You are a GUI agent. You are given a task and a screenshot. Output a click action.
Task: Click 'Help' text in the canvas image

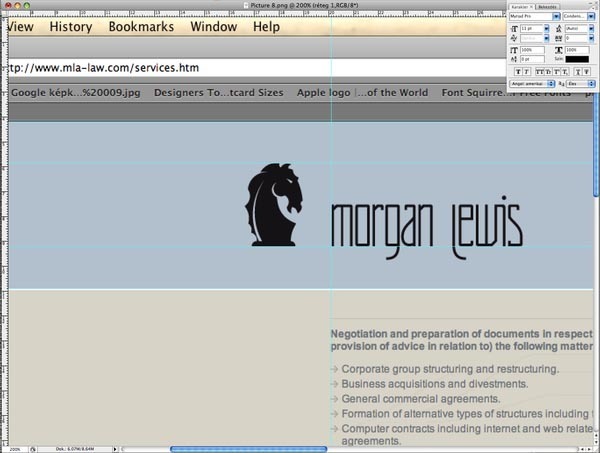click(x=266, y=27)
